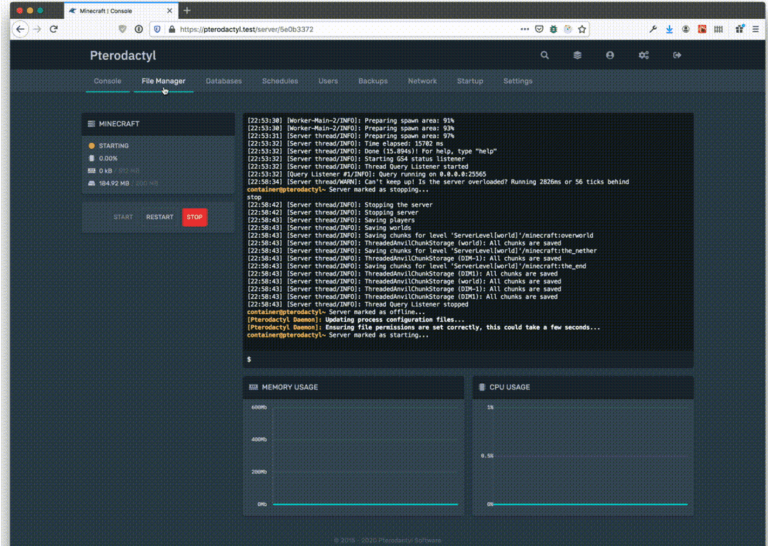Open the account profile icon

click(x=610, y=55)
